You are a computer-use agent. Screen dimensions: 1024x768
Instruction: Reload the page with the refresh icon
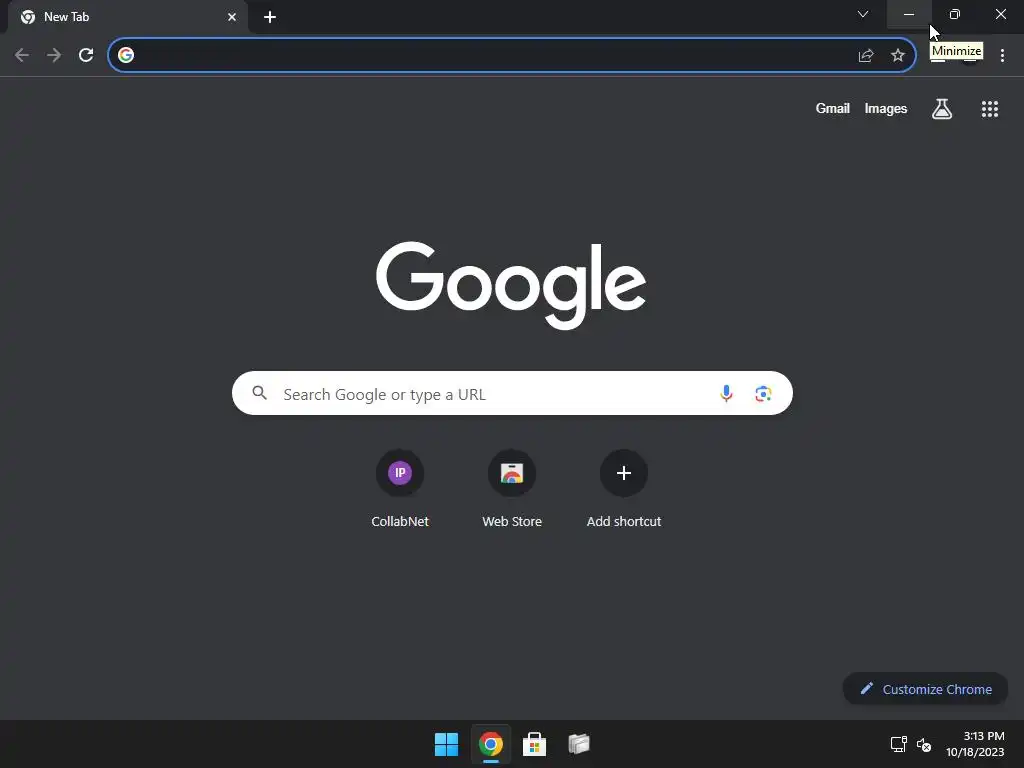click(x=86, y=55)
